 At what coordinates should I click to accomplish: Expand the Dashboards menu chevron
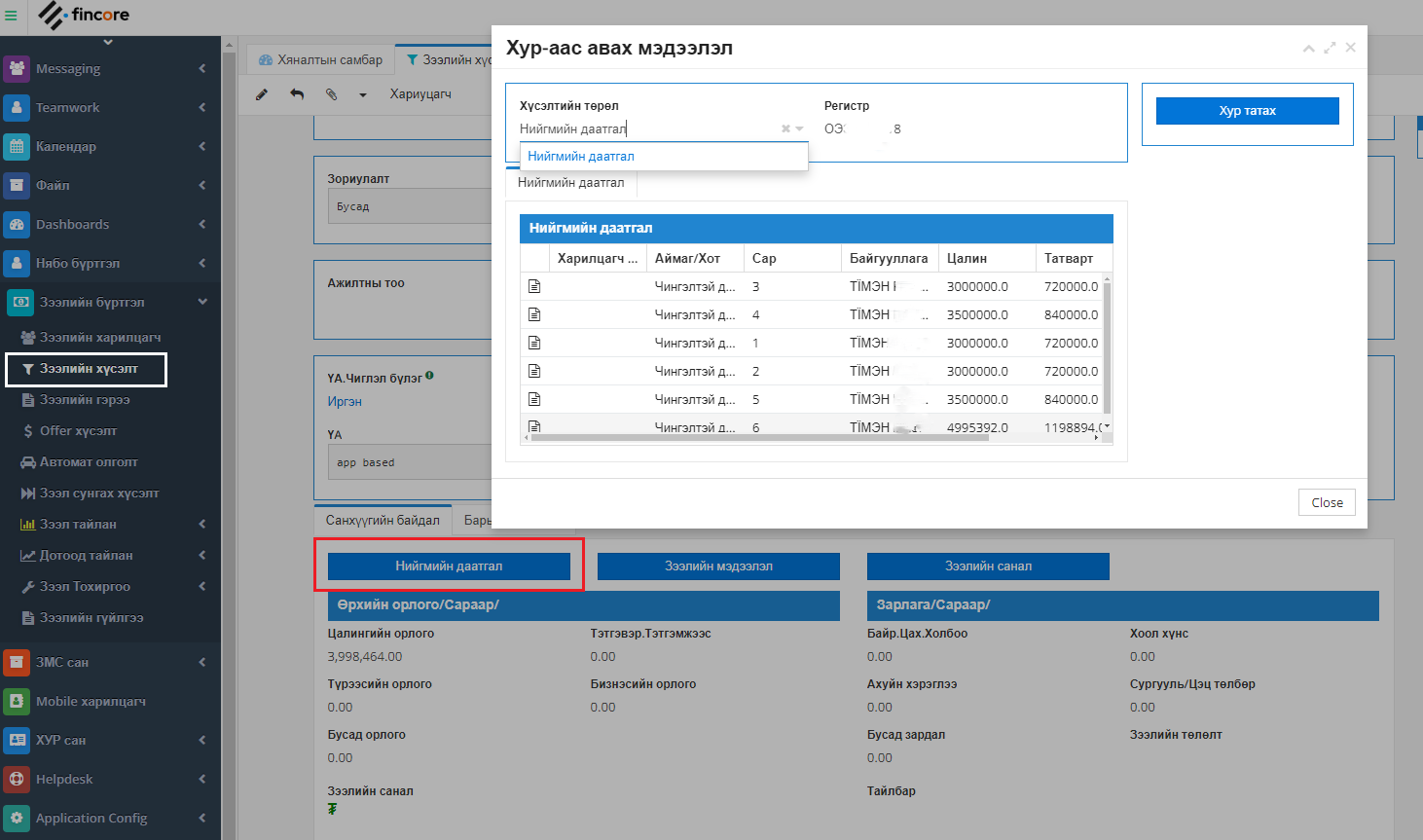202,224
